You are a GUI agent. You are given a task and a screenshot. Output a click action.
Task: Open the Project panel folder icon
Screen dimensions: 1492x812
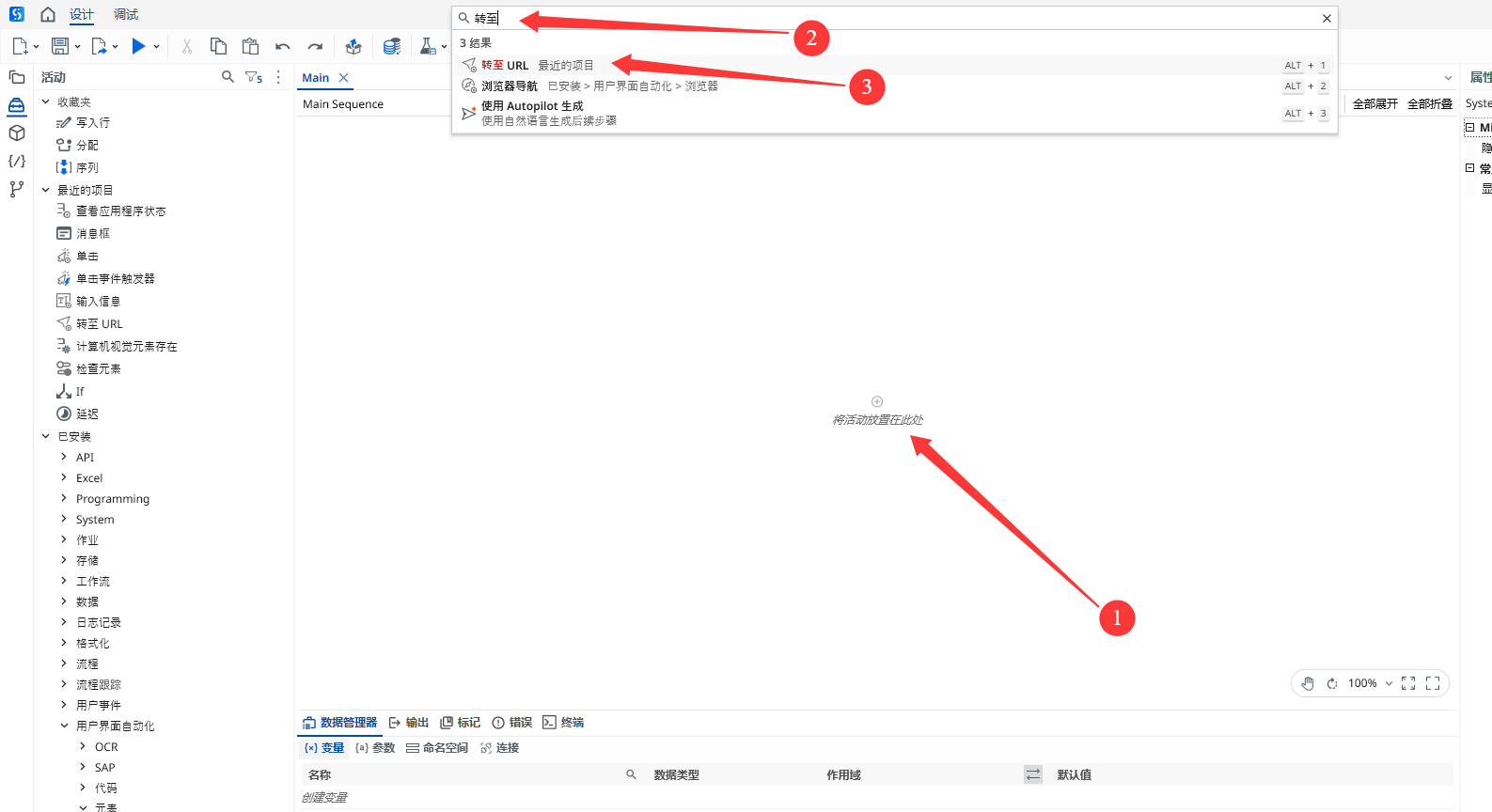[17, 77]
